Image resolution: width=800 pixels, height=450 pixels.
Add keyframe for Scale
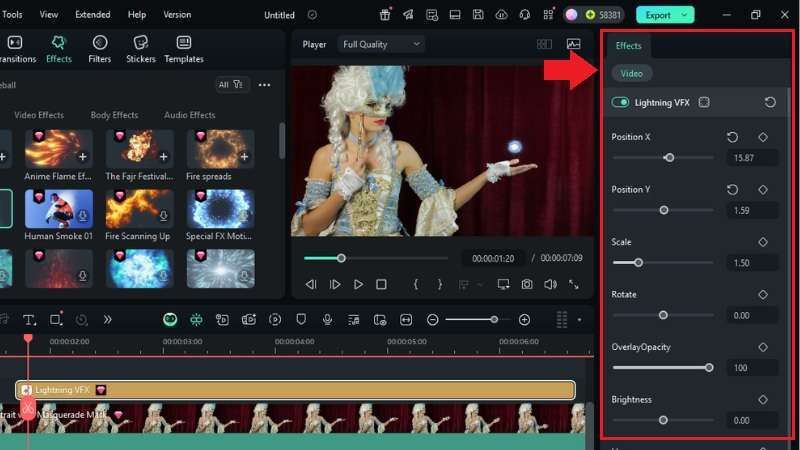763,242
